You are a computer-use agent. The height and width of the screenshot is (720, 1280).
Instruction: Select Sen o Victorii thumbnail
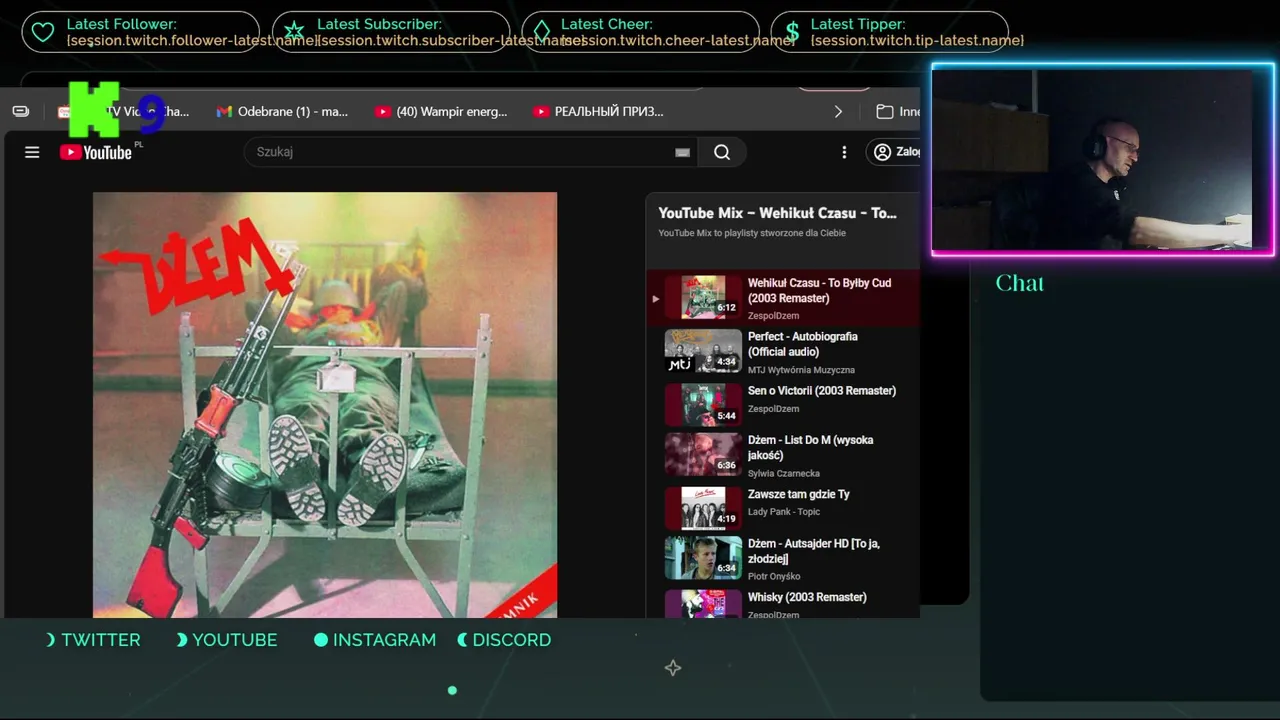click(703, 405)
